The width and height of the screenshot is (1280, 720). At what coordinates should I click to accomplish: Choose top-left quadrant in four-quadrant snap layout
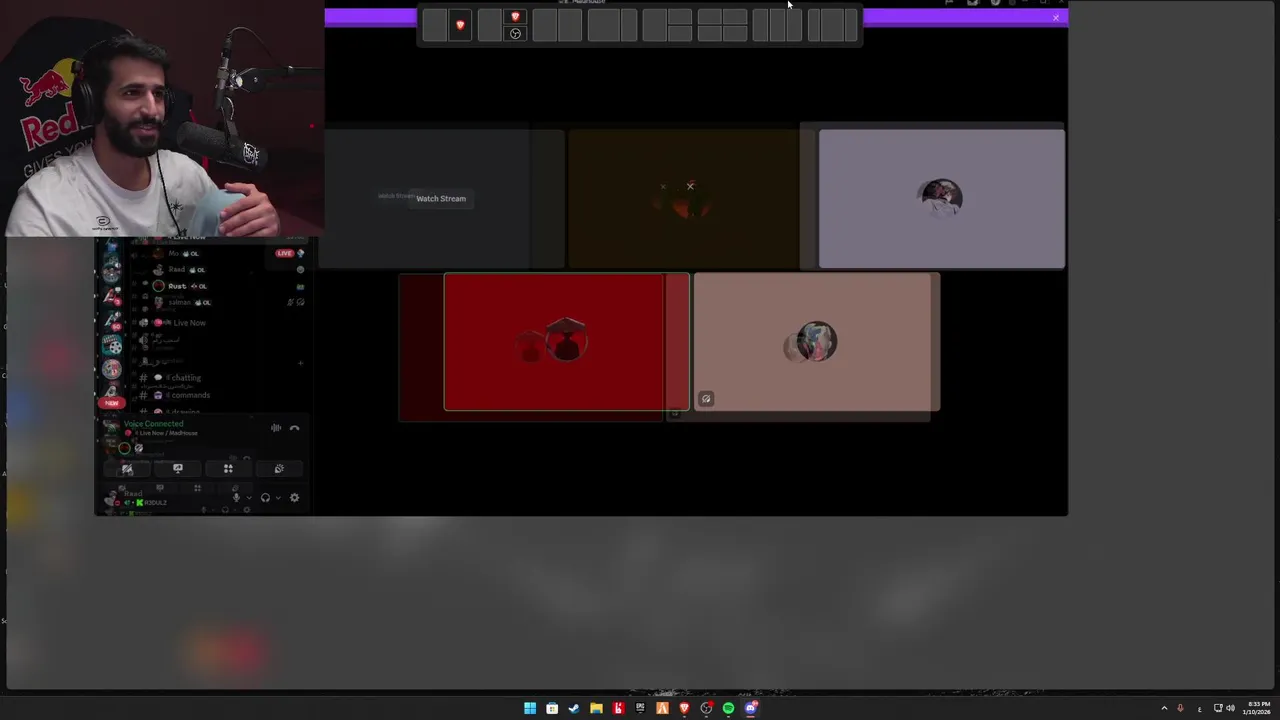coord(709,16)
